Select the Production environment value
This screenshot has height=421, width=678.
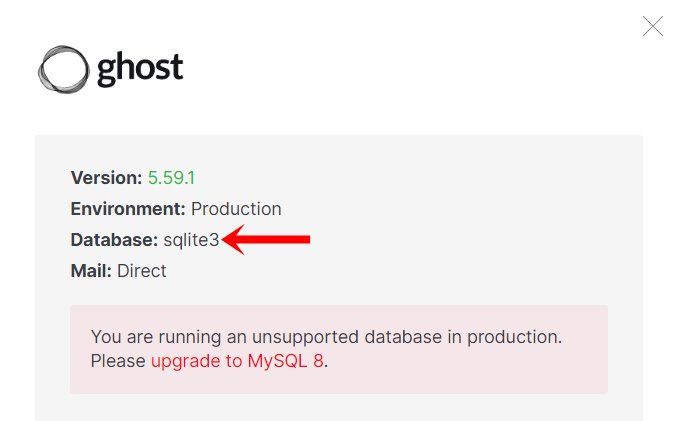pos(236,209)
